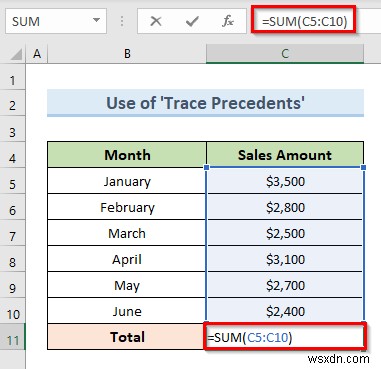Cancel formula entry with the X icon

click(x=156, y=22)
